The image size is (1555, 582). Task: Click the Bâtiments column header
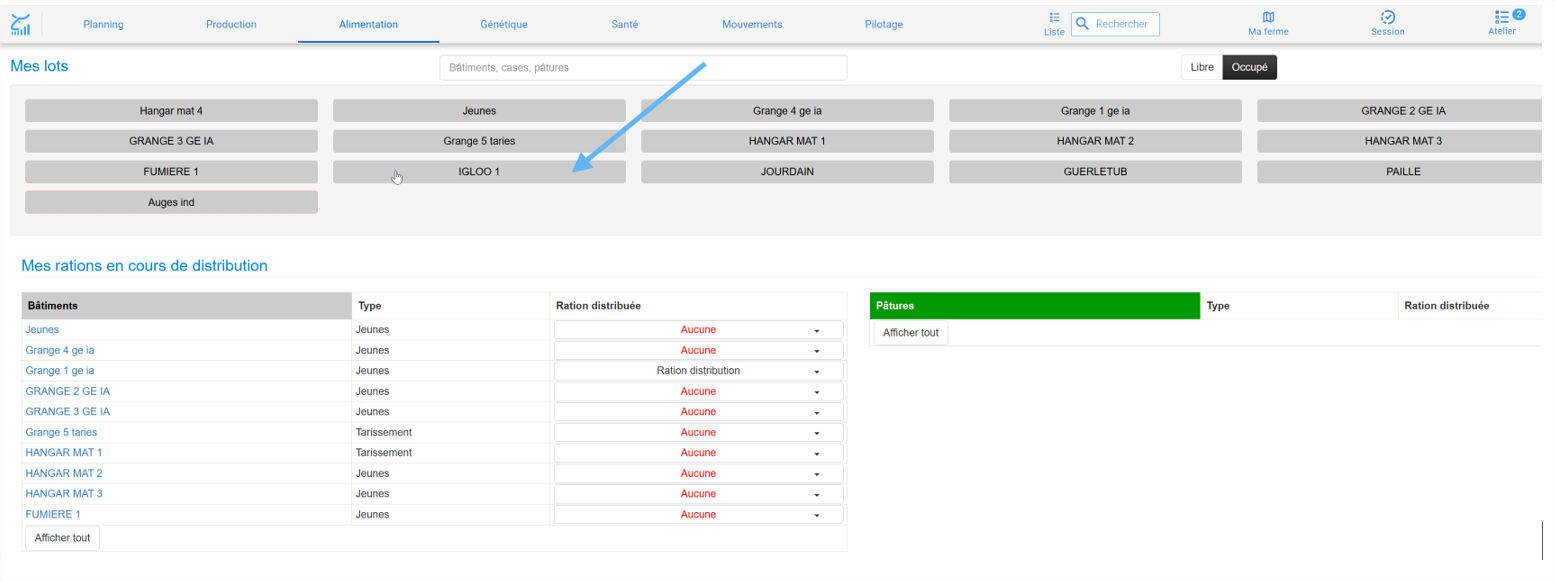pos(187,306)
